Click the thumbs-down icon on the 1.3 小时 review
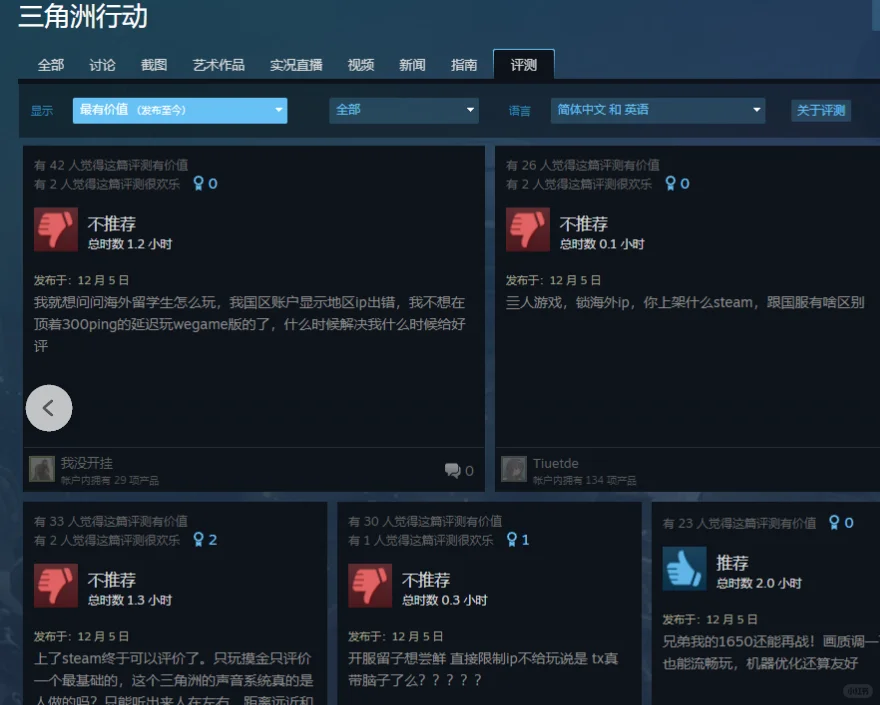This screenshot has height=705, width=880. click(56, 585)
